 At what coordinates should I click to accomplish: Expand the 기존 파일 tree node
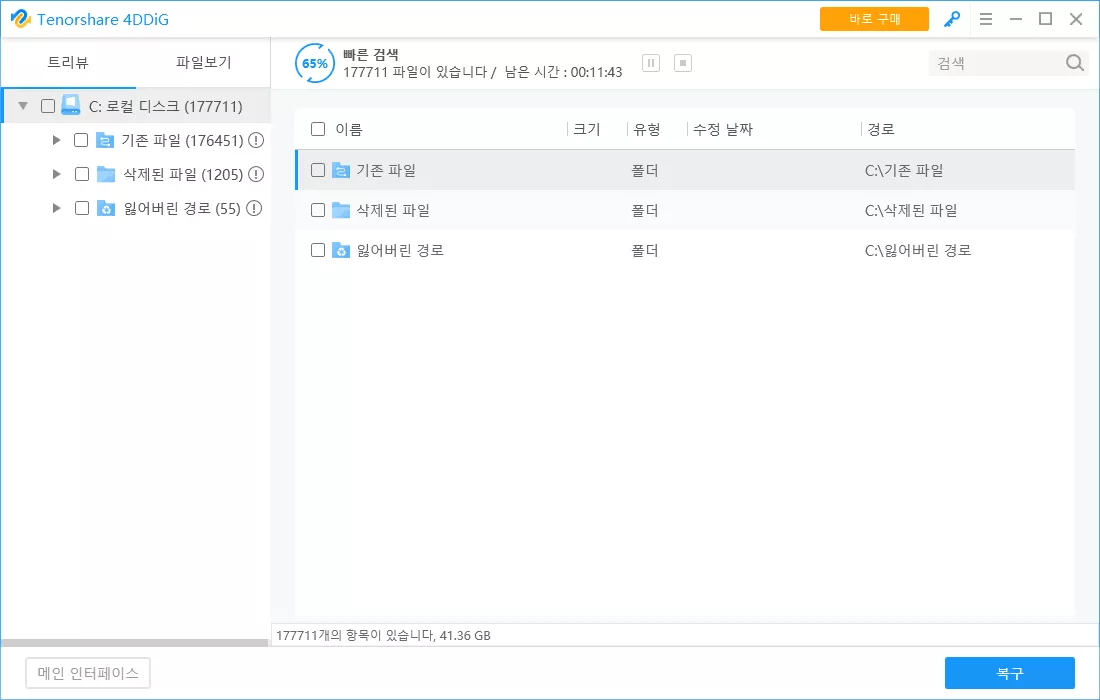coord(57,140)
